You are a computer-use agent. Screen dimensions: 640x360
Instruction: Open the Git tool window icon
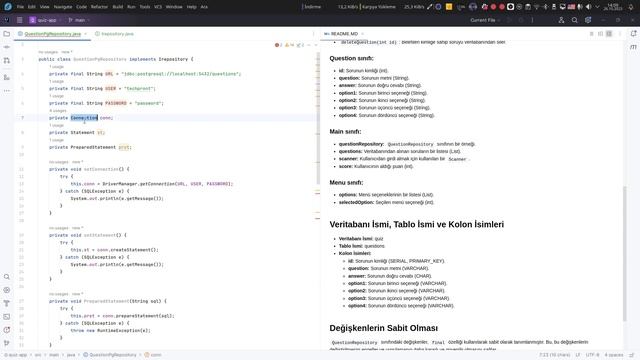pos(7,343)
